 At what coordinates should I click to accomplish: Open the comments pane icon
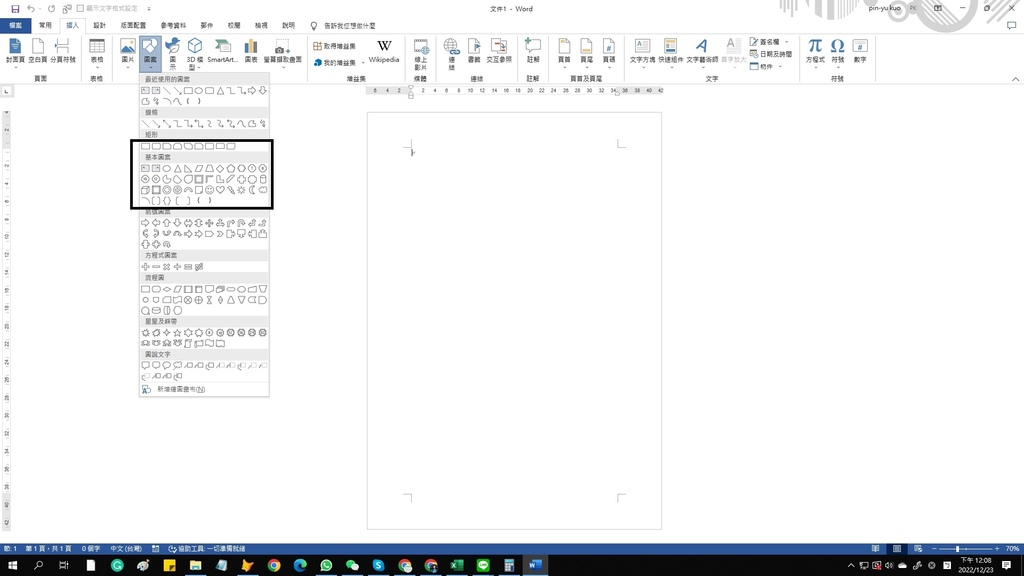coord(1012,25)
